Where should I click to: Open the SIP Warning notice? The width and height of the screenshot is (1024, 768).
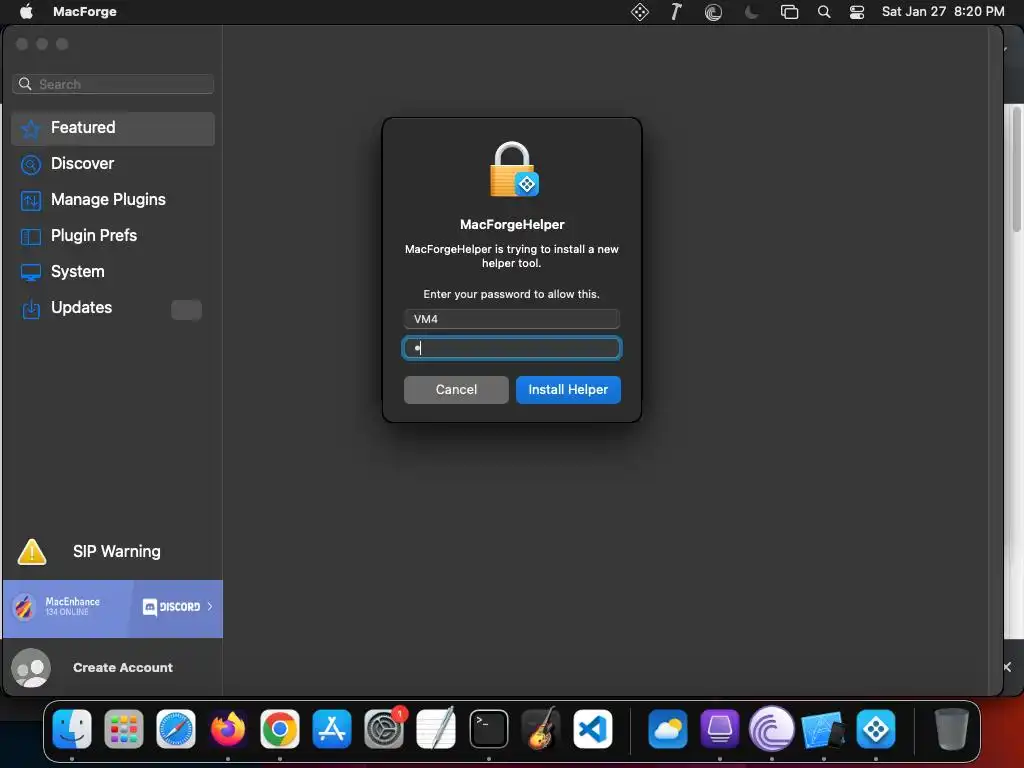[116, 552]
